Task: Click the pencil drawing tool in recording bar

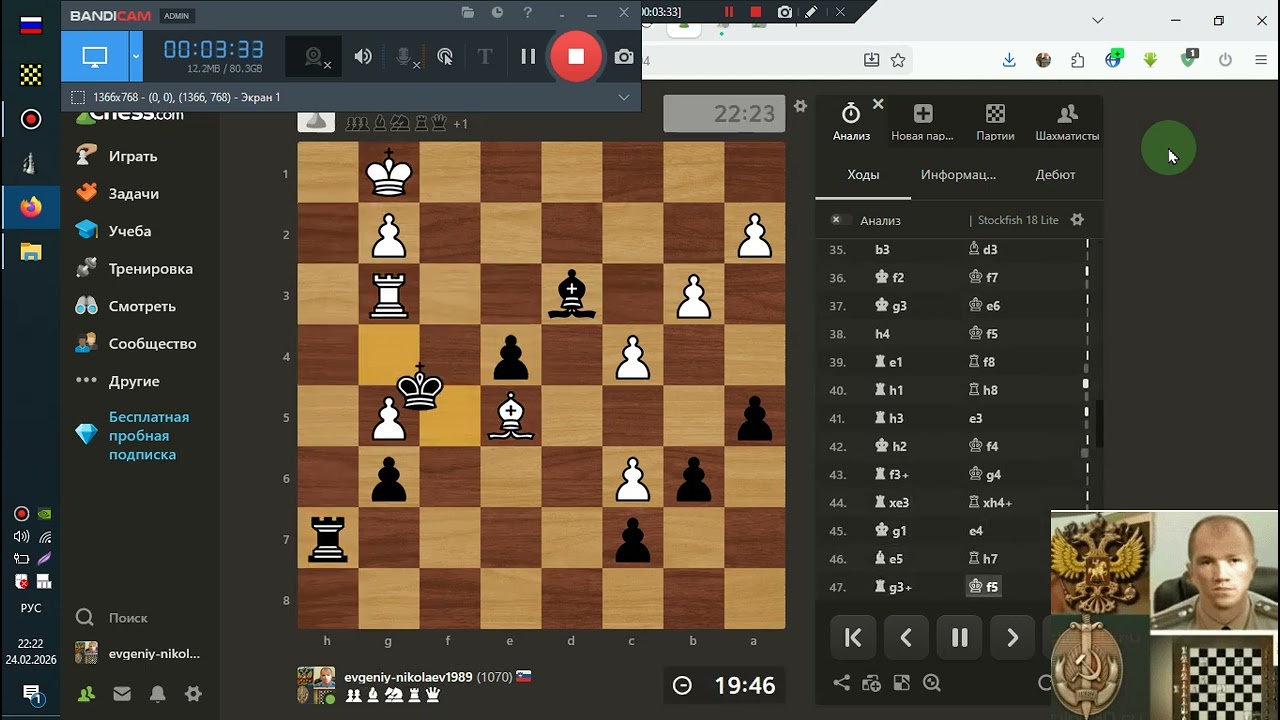Action: (812, 12)
